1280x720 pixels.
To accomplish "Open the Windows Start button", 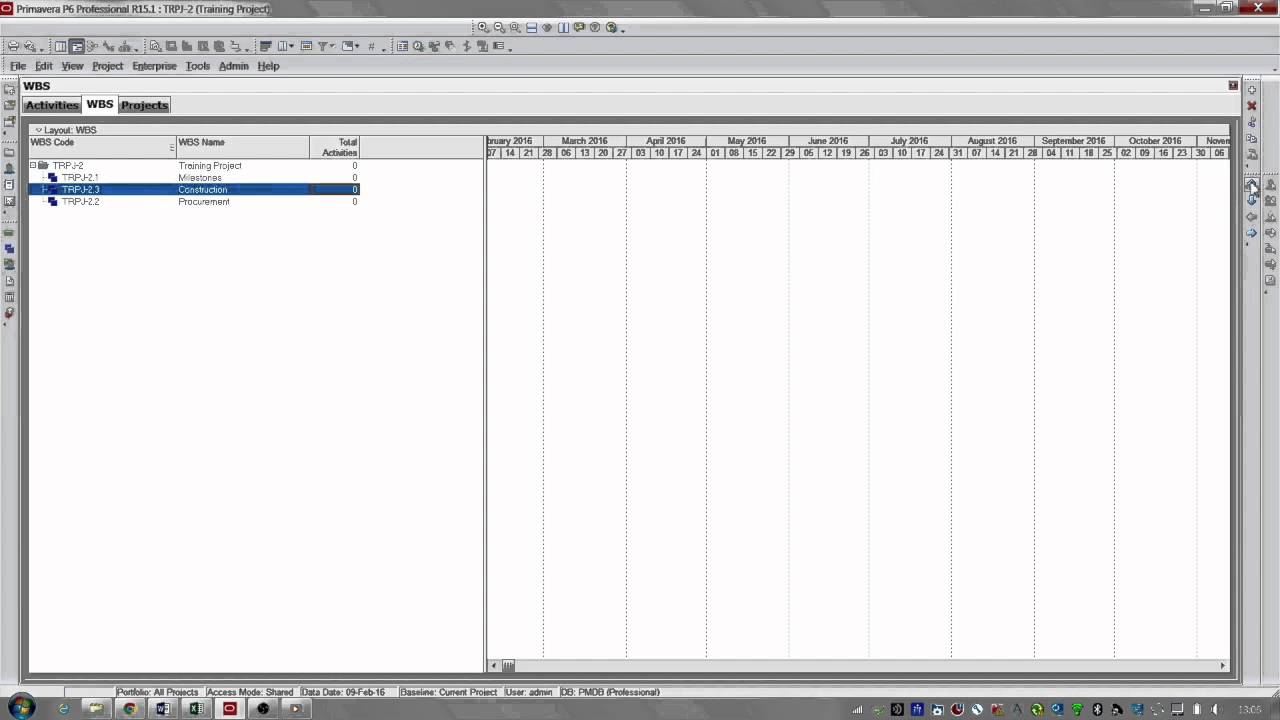I will tap(21, 707).
